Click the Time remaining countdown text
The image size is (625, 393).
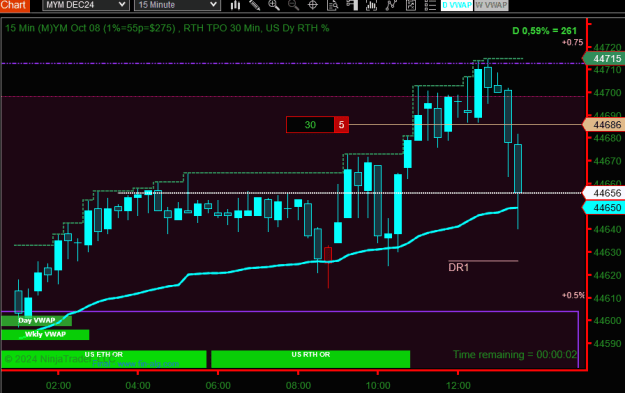pos(515,354)
